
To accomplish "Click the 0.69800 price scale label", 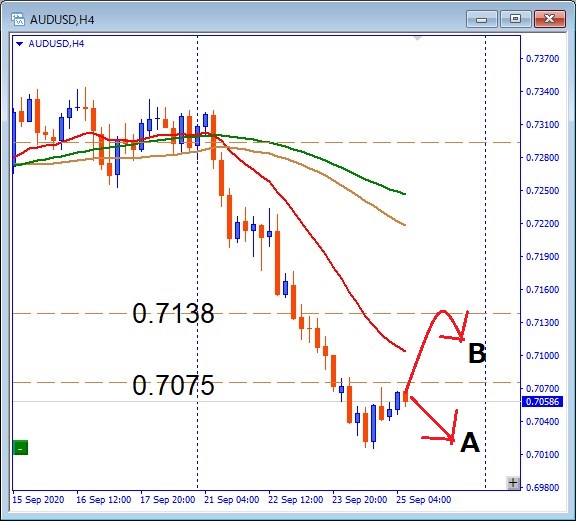I will click(542, 488).
